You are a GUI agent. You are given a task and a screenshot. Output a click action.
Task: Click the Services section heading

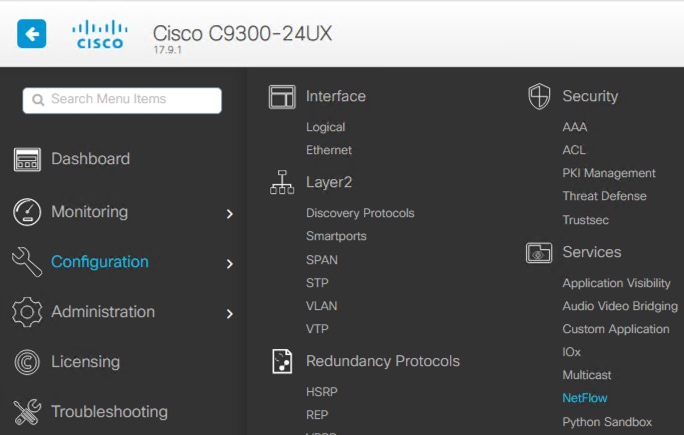point(592,252)
